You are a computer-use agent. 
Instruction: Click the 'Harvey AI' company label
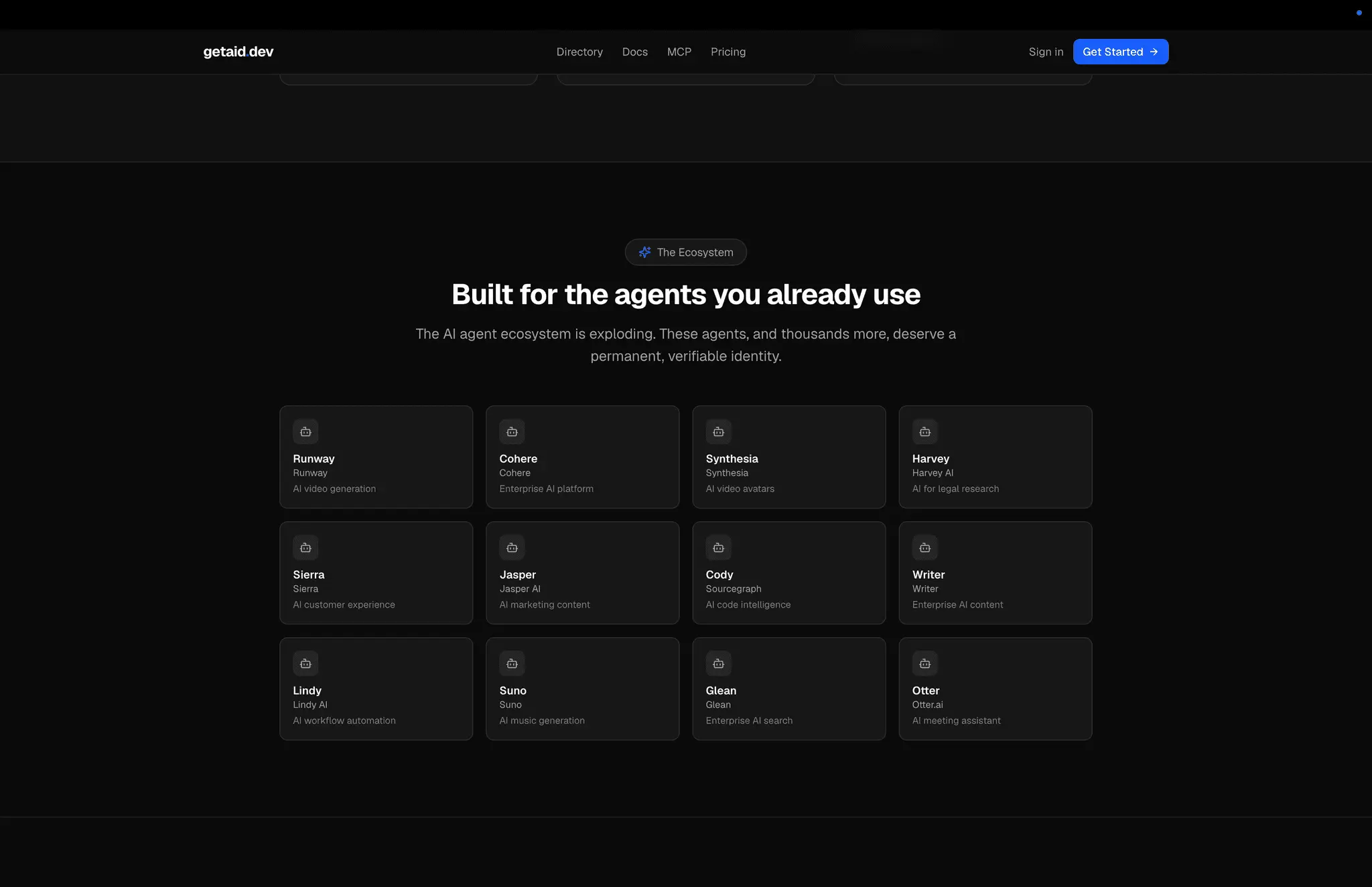[932, 472]
